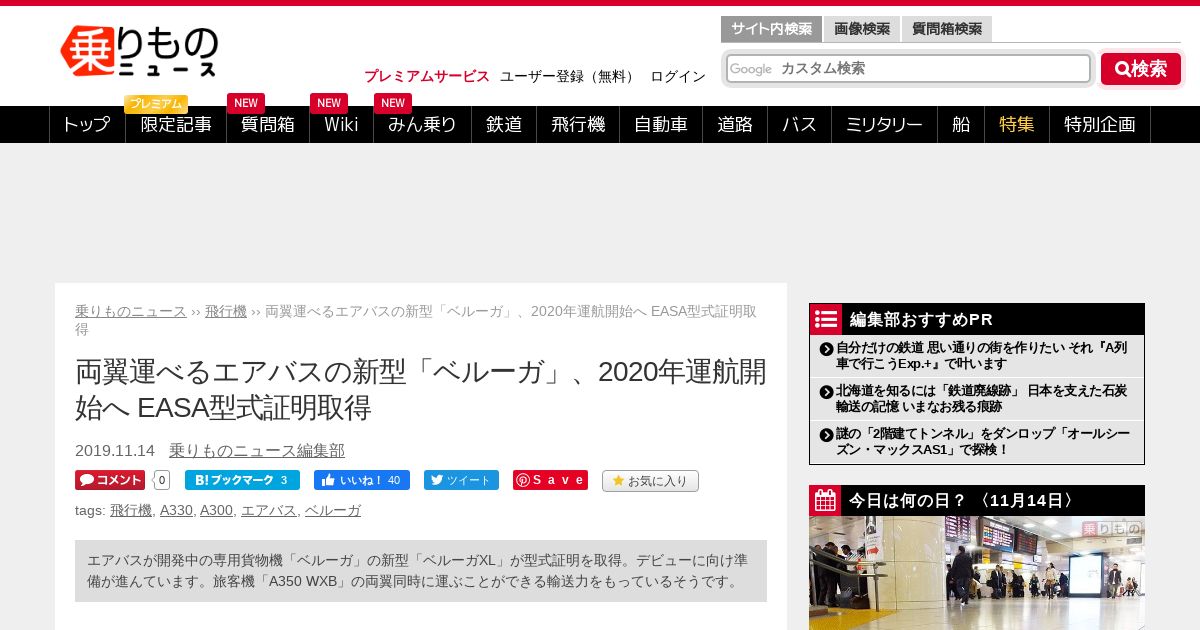Viewport: 1200px width, 630px height.
Task: Open the 乗りものニュース編集部 author link
Action: pyautogui.click(x=257, y=451)
